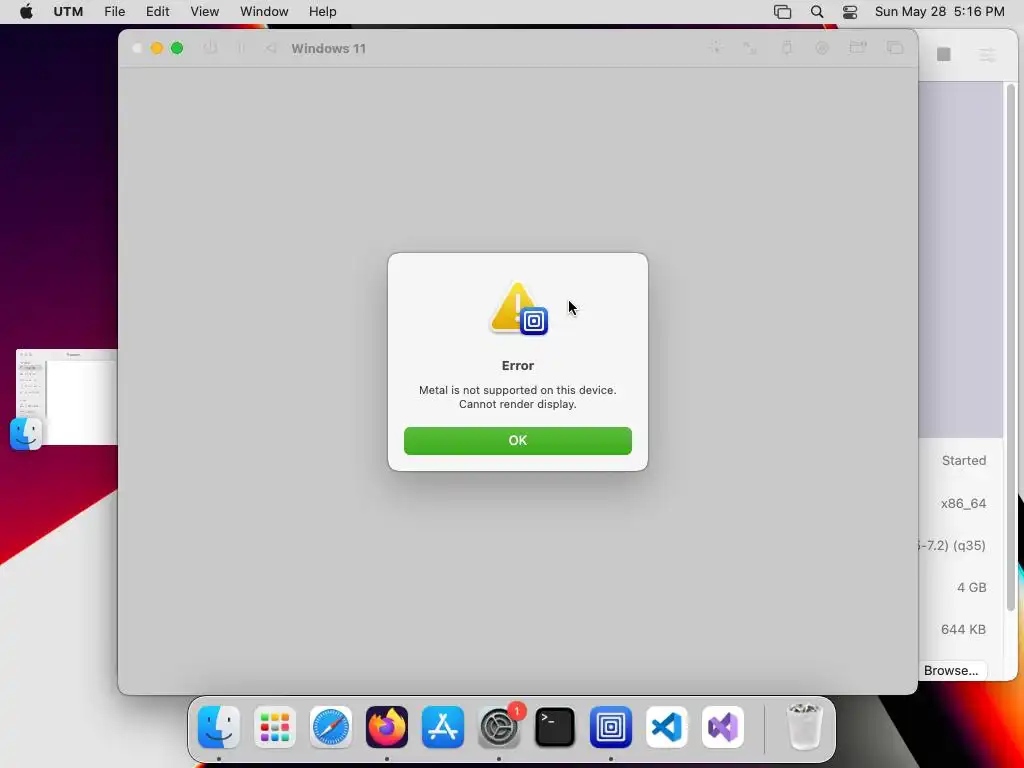
Task: Click the date and time in menu bar
Action: point(939,12)
